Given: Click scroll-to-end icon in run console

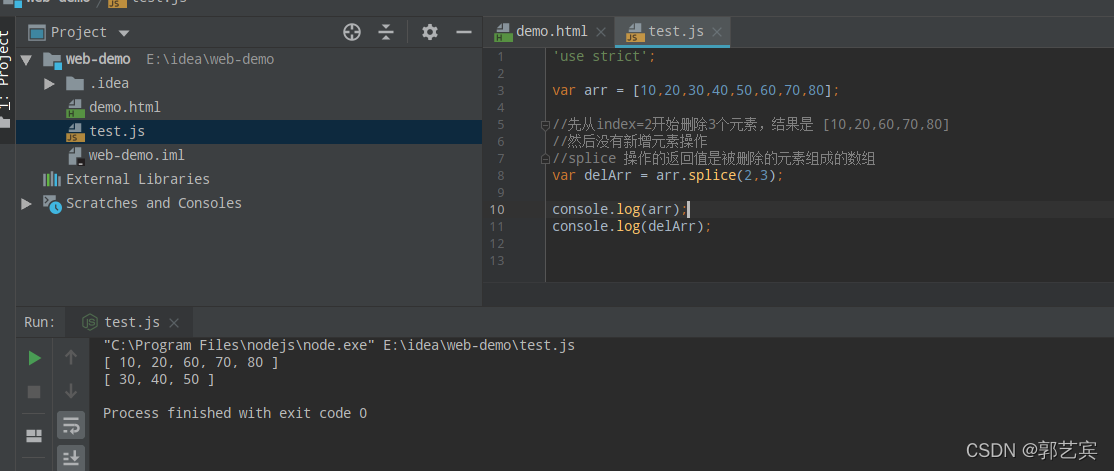Looking at the screenshot, I should click(x=71, y=459).
